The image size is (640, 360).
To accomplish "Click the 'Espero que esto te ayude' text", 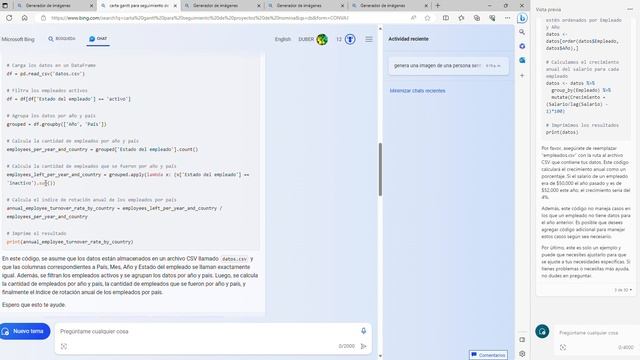I will coord(34,305).
